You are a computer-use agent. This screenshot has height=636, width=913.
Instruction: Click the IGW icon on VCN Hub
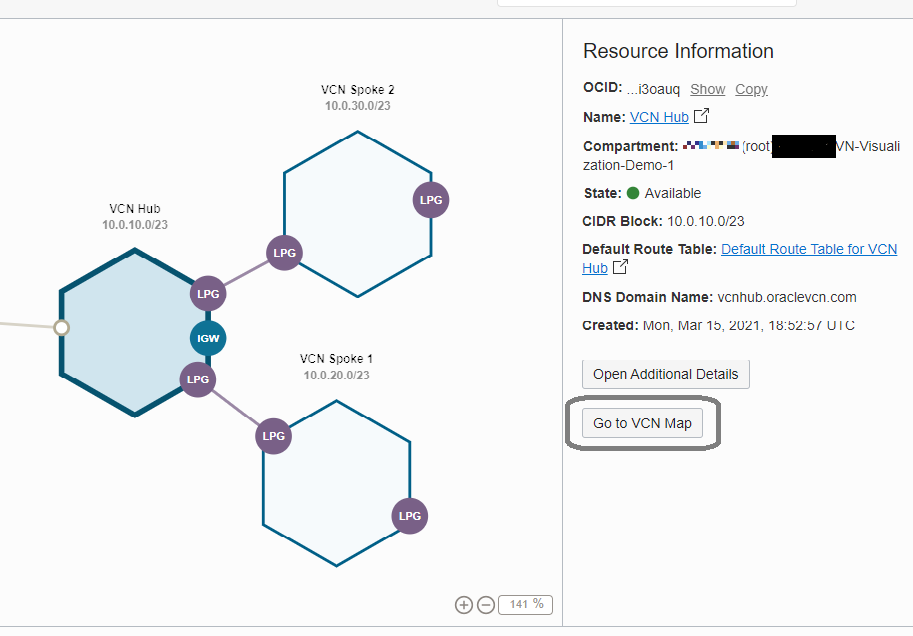pyautogui.click(x=207, y=338)
